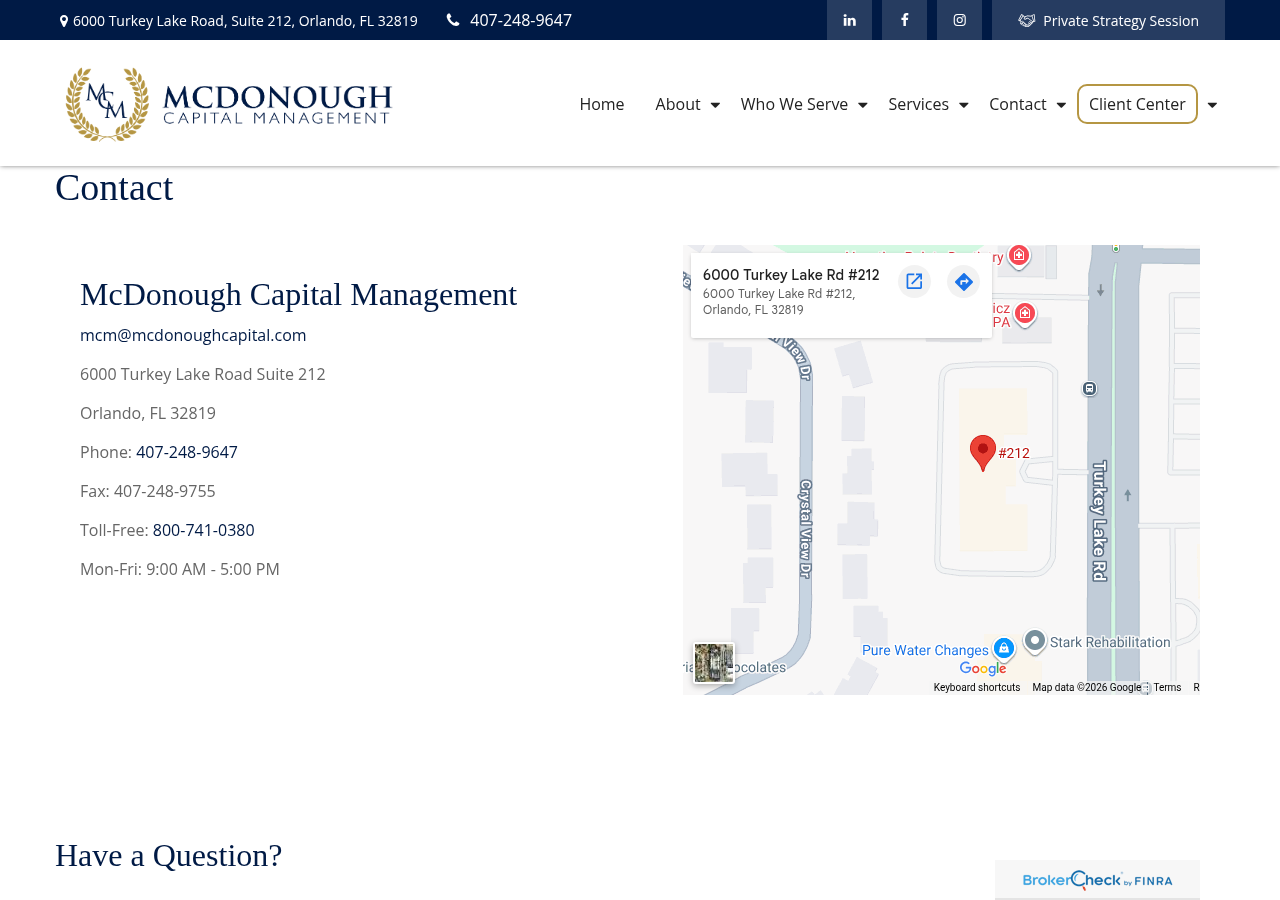Viewport: 1280px width, 900px height.
Task: Click the Fax: 407-248-9755 text
Action: [x=148, y=491]
